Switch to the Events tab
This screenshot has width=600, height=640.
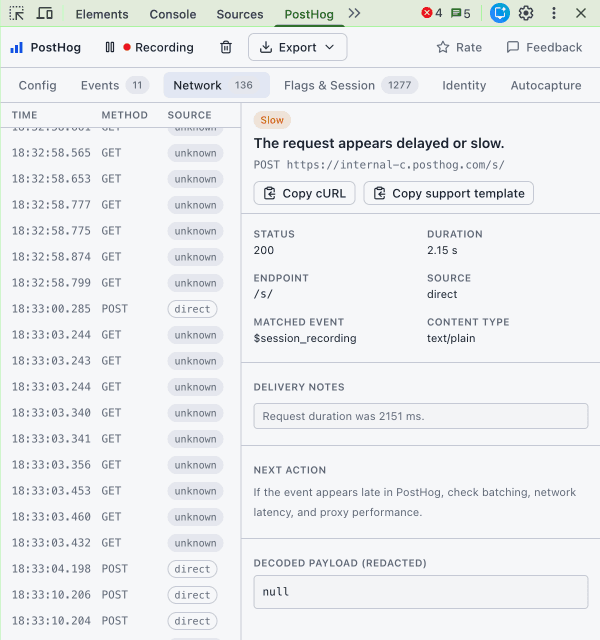pos(115,85)
